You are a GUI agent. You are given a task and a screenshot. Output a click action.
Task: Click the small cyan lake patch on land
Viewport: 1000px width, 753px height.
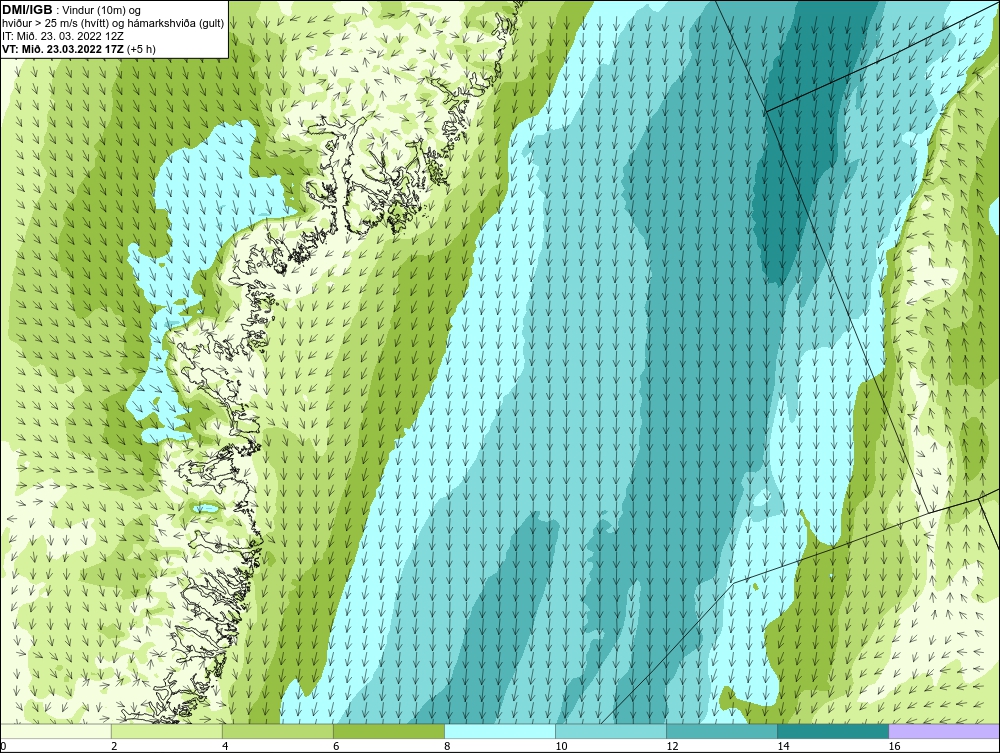206,508
